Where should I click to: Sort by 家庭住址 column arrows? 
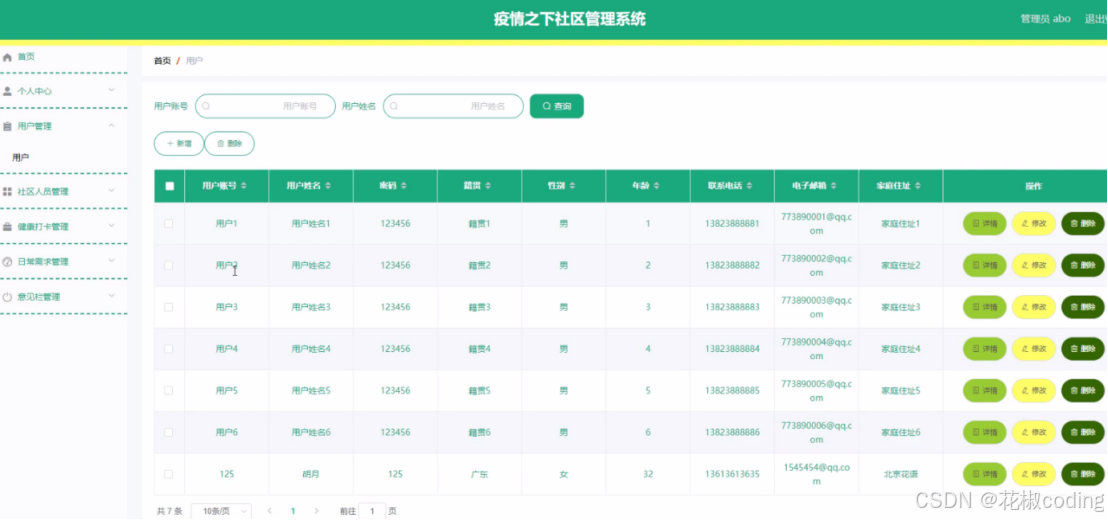918,186
